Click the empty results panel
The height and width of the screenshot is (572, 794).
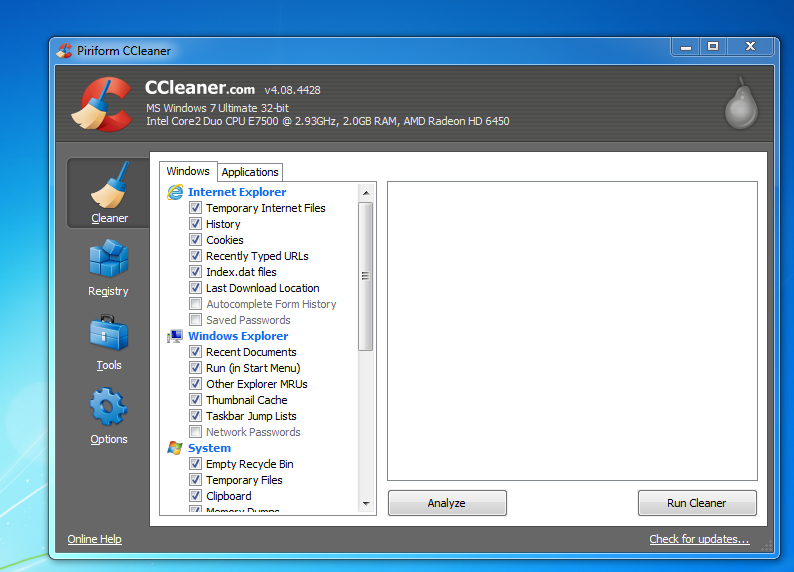click(x=572, y=331)
